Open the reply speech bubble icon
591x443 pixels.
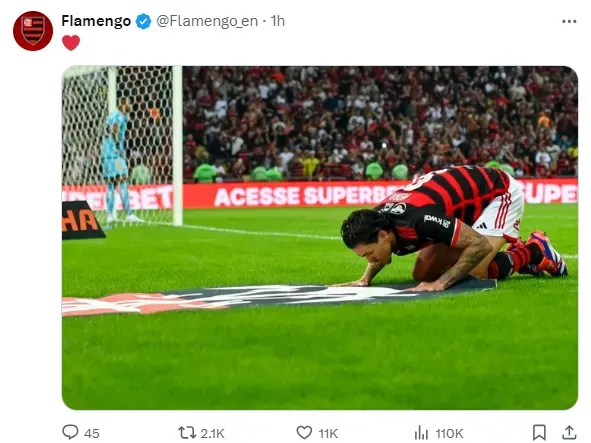70,432
